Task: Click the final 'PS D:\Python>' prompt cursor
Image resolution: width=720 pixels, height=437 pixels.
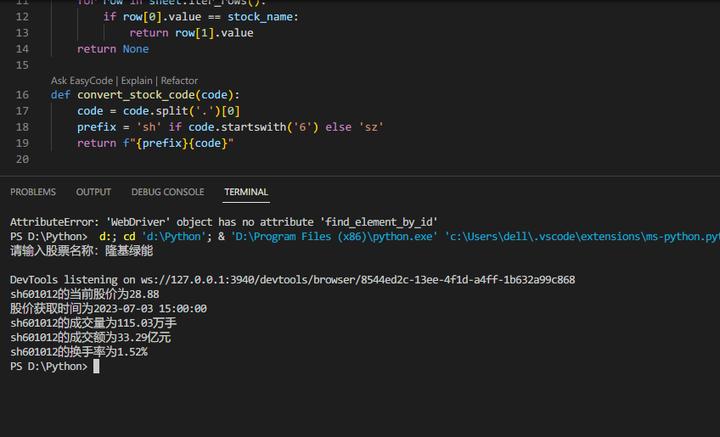Action: point(96,366)
